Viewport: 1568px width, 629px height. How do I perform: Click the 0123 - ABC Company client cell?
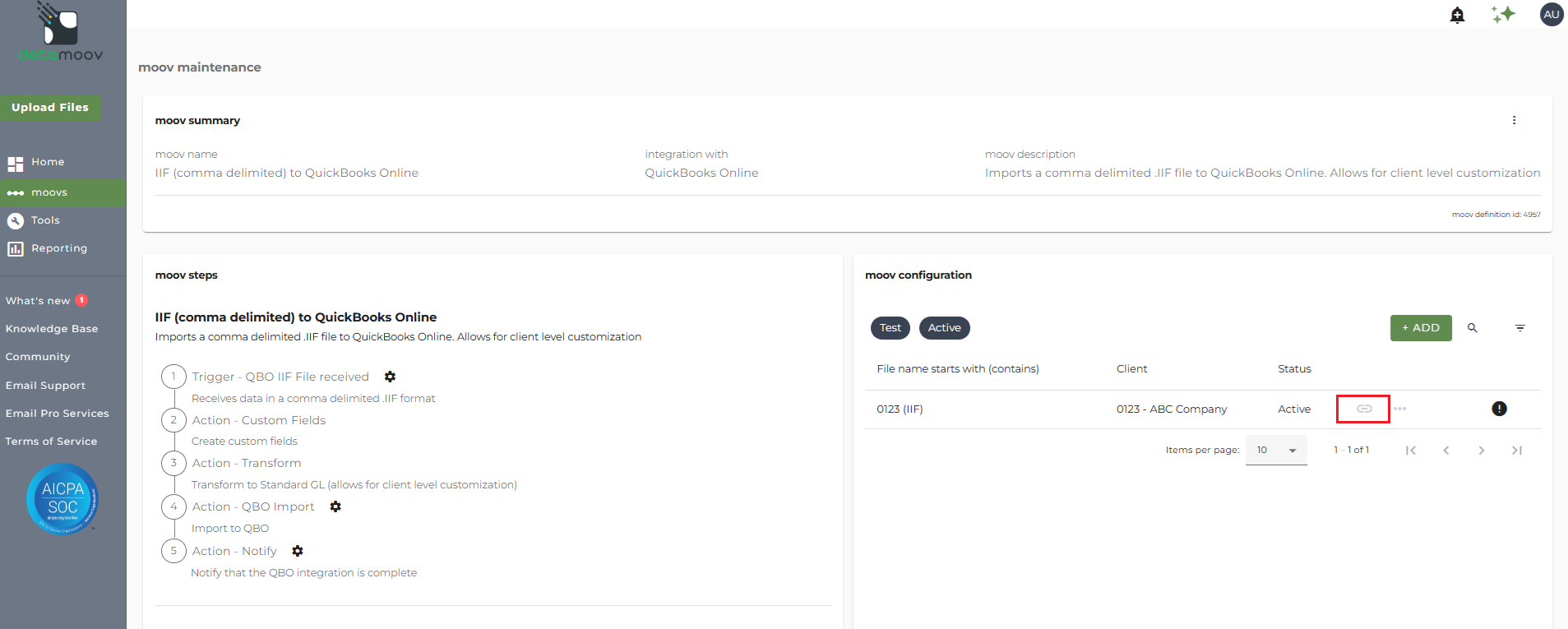(1172, 409)
